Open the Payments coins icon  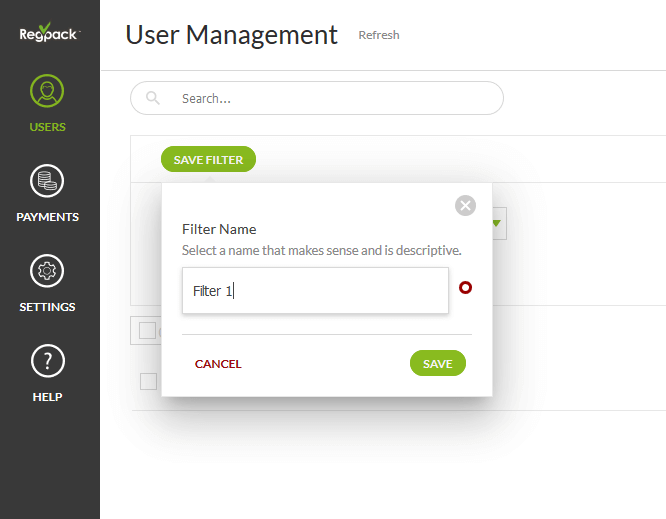pyautogui.click(x=47, y=182)
